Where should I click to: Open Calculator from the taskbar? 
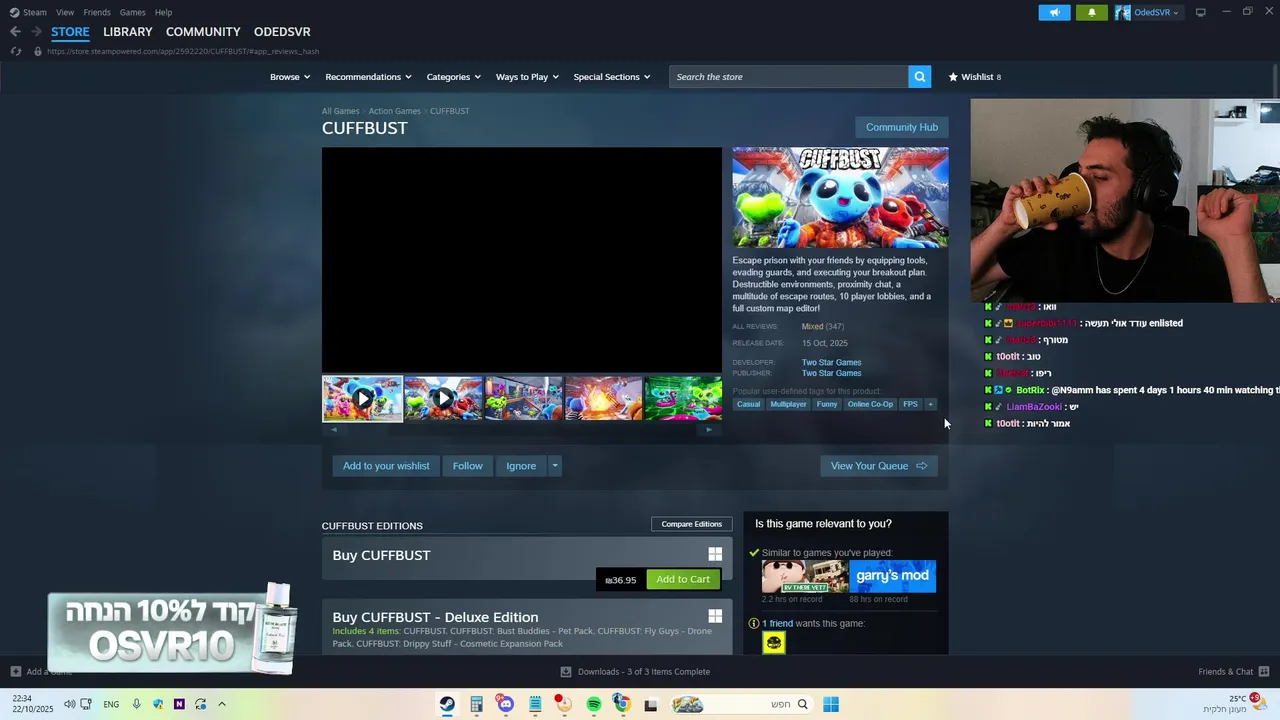tap(476, 704)
